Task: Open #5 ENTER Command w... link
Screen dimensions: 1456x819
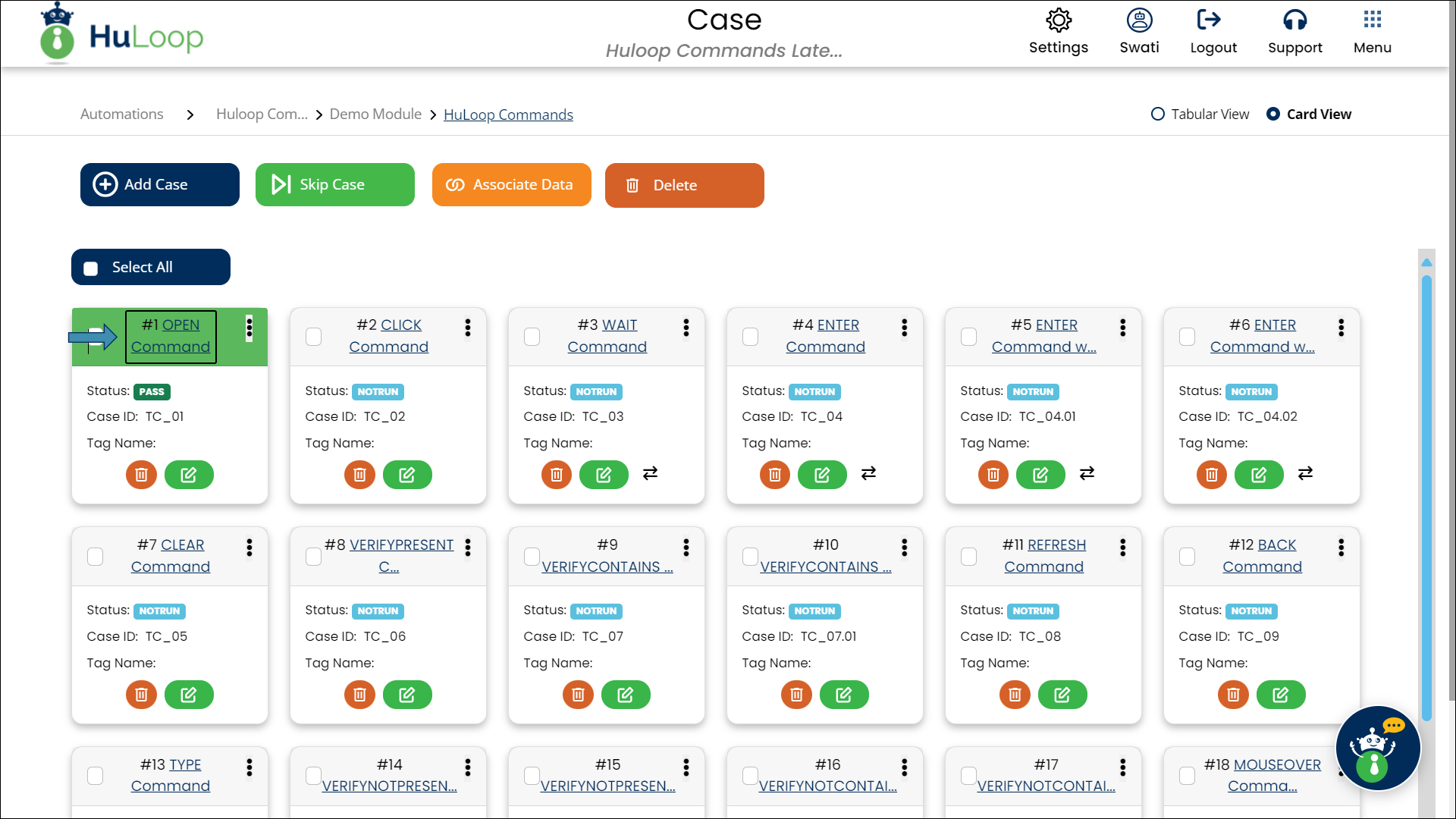Action: (x=1043, y=336)
